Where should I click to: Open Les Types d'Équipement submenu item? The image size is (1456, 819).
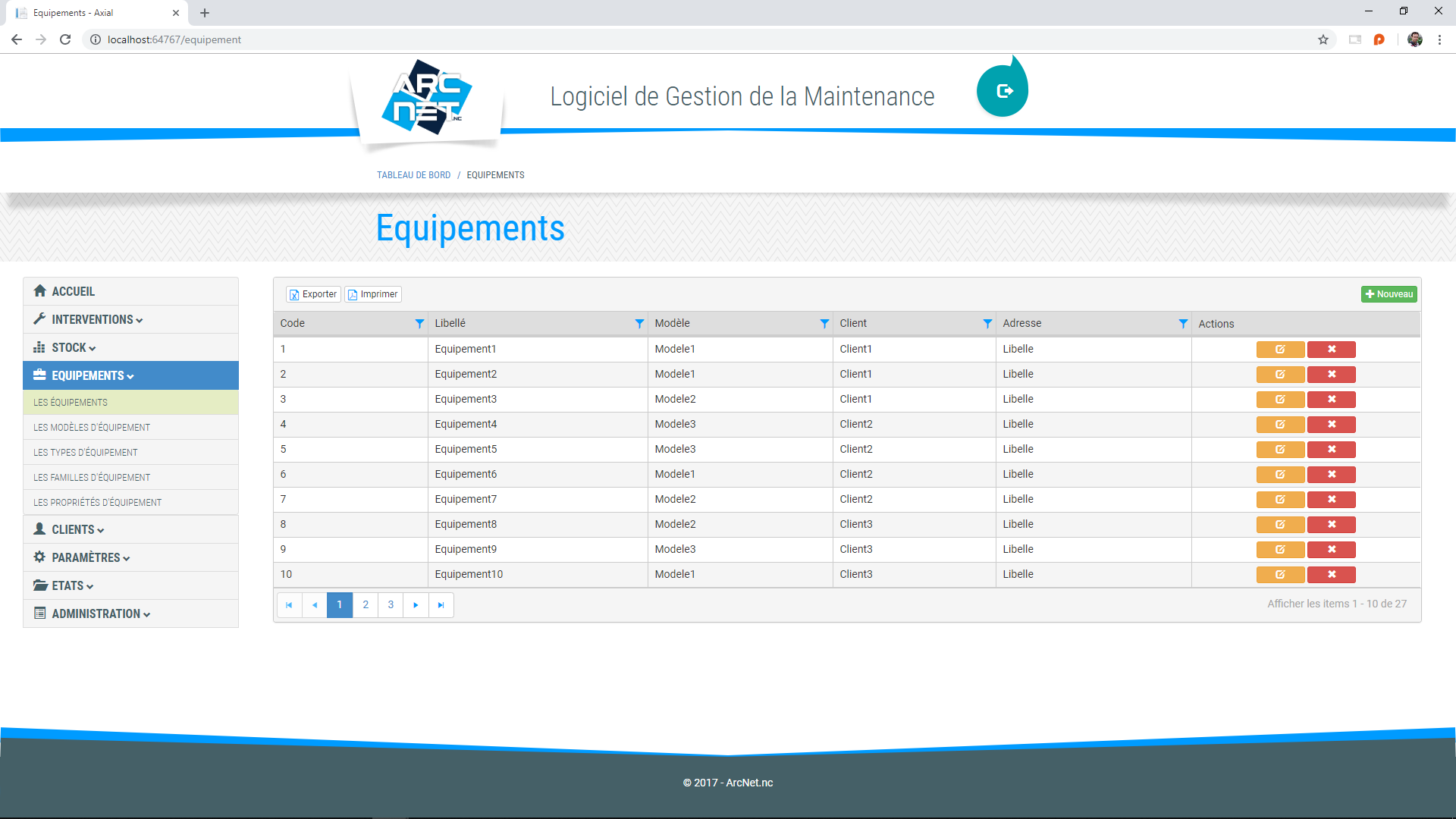pyautogui.click(x=86, y=453)
